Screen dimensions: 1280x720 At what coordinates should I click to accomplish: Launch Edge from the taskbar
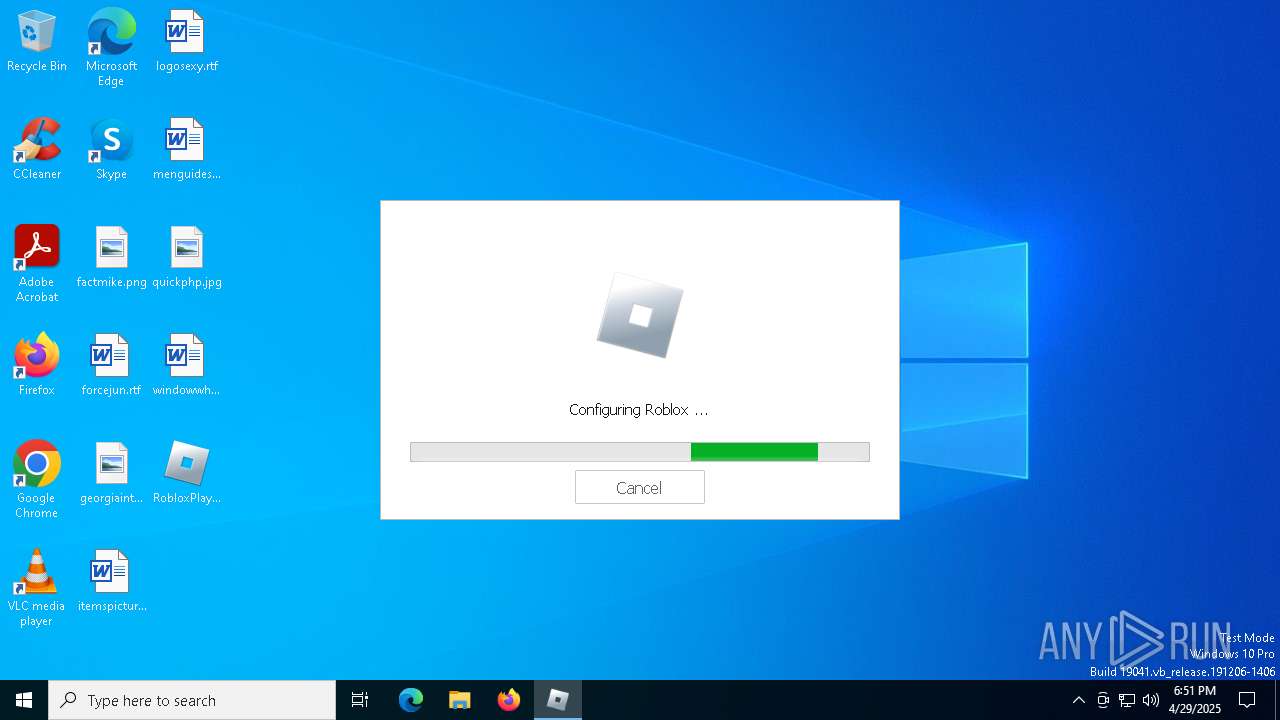click(411, 700)
